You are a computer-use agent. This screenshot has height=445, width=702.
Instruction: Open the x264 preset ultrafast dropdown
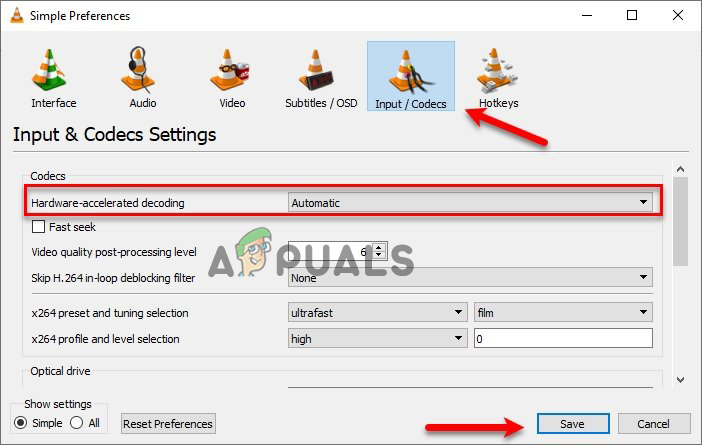tap(377, 312)
